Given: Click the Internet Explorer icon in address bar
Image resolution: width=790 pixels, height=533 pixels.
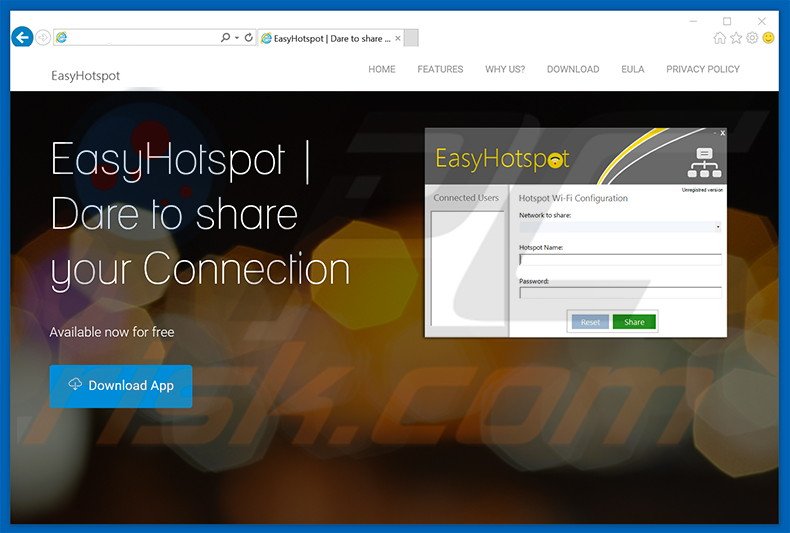Looking at the screenshot, I should 61,37.
